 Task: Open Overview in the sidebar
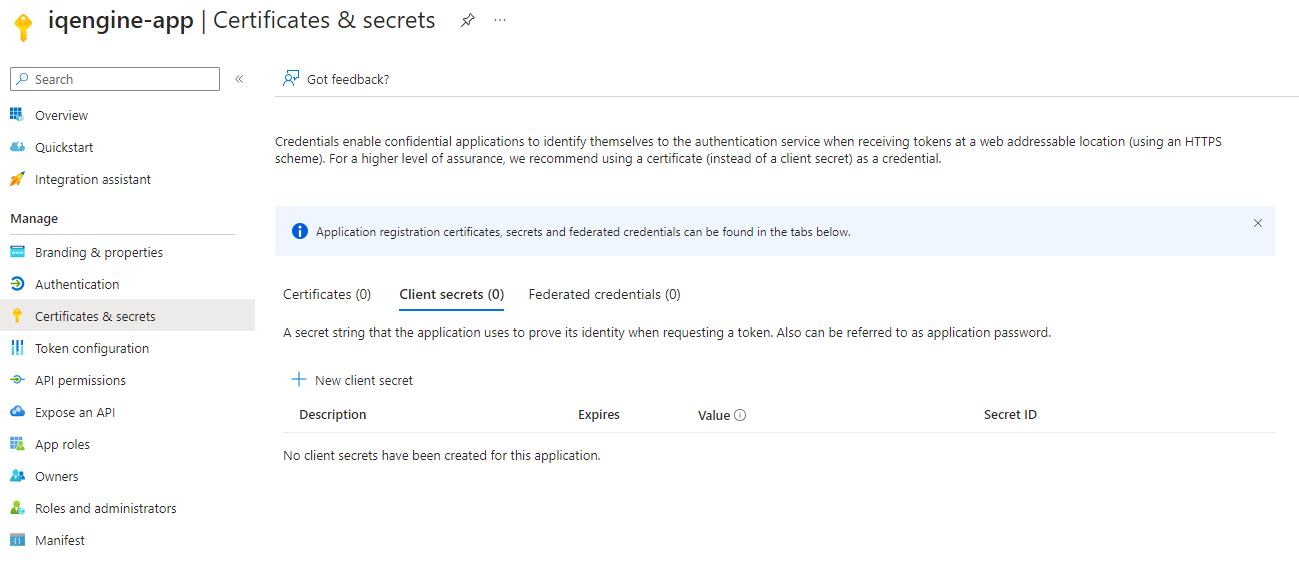point(61,115)
